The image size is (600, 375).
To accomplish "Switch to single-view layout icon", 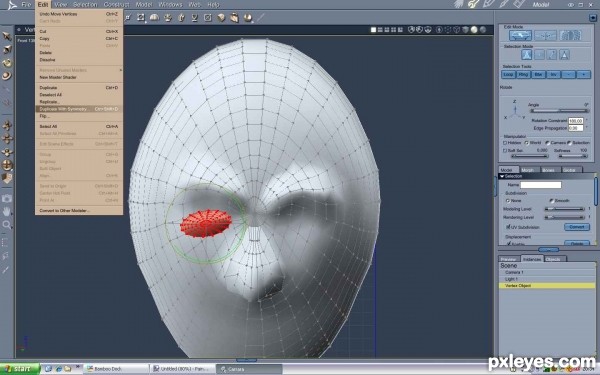I will click(373, 29).
